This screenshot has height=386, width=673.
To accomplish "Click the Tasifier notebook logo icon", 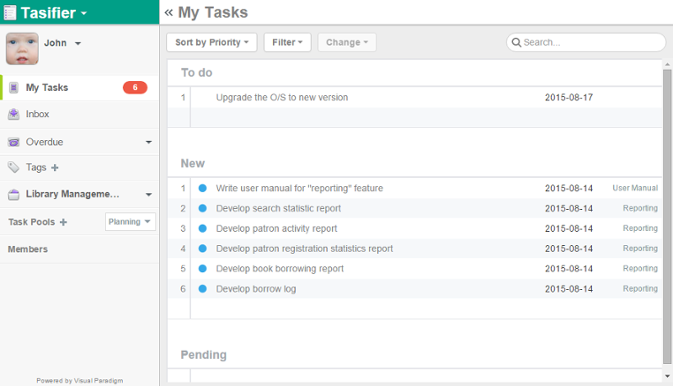I will [x=9, y=12].
